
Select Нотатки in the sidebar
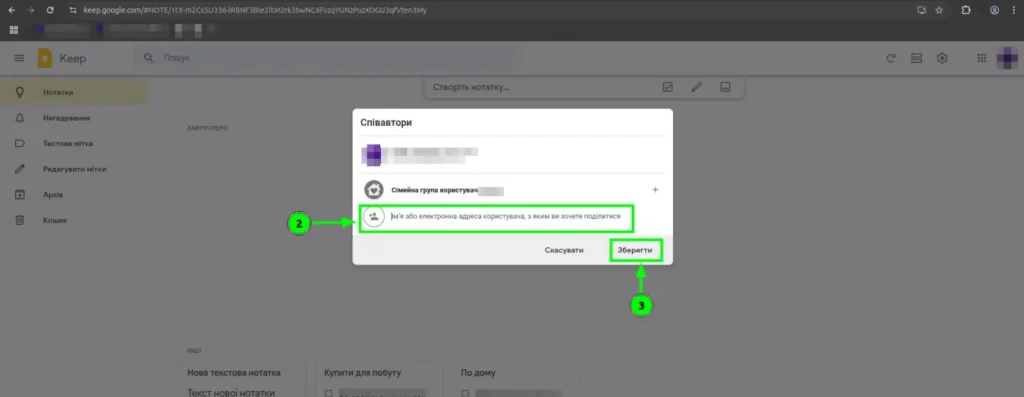[x=74, y=93]
